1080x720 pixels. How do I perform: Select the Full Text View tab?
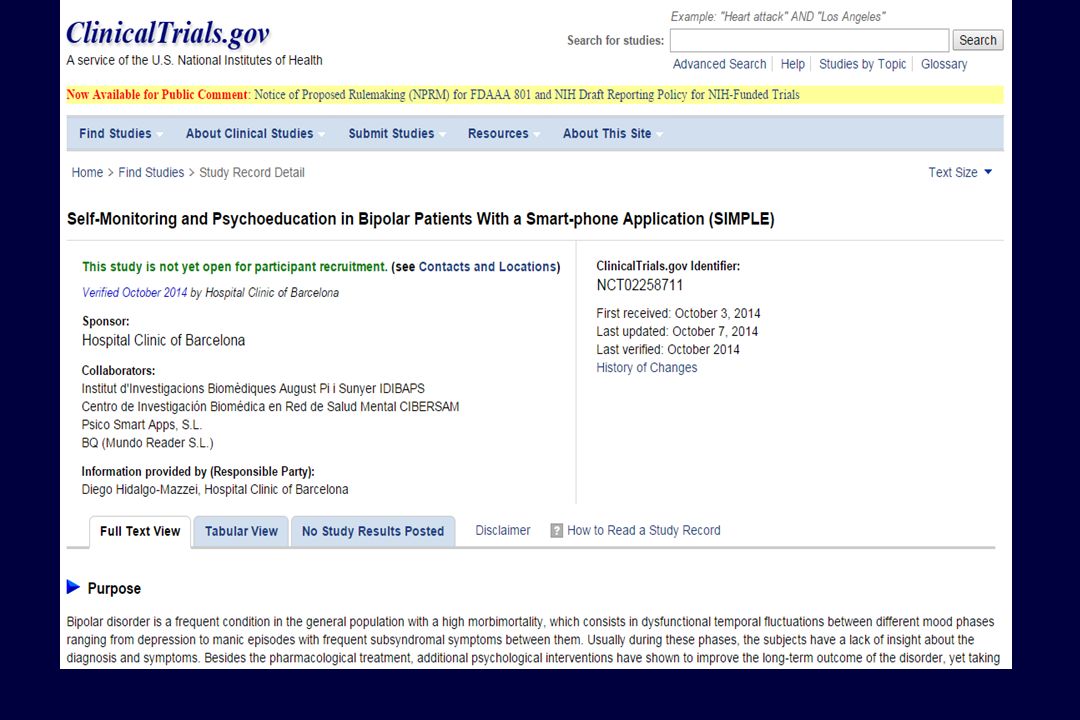[x=140, y=532]
